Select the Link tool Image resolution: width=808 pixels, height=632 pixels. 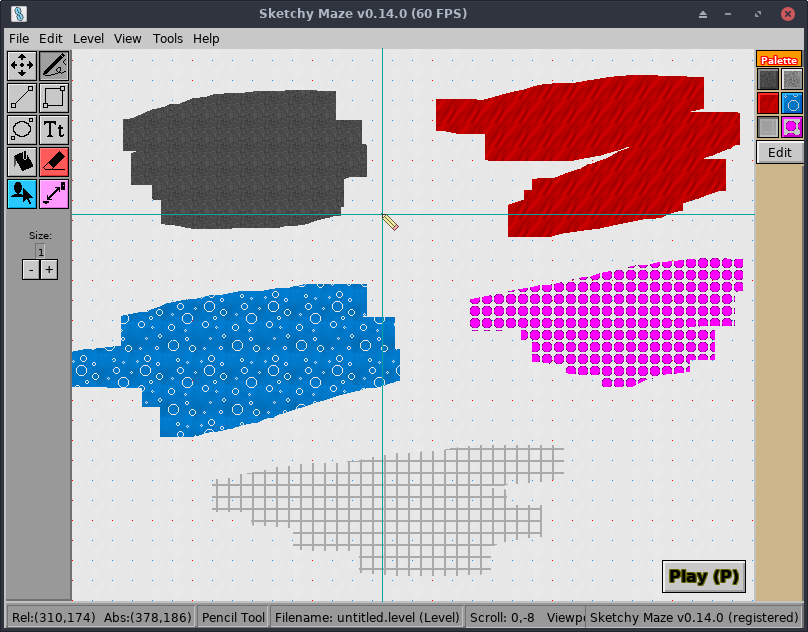(x=53, y=194)
